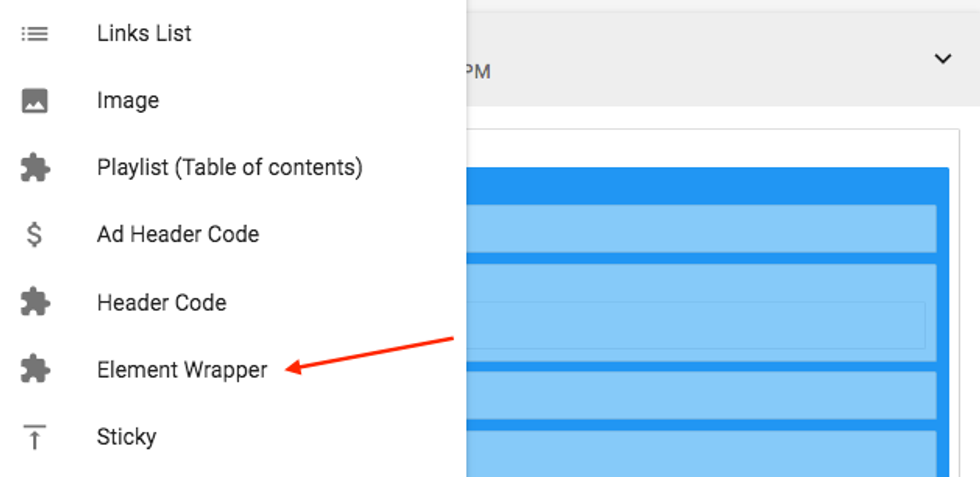Image resolution: width=980 pixels, height=477 pixels.
Task: Click the Playlist puzzle-piece icon
Action: (35, 168)
